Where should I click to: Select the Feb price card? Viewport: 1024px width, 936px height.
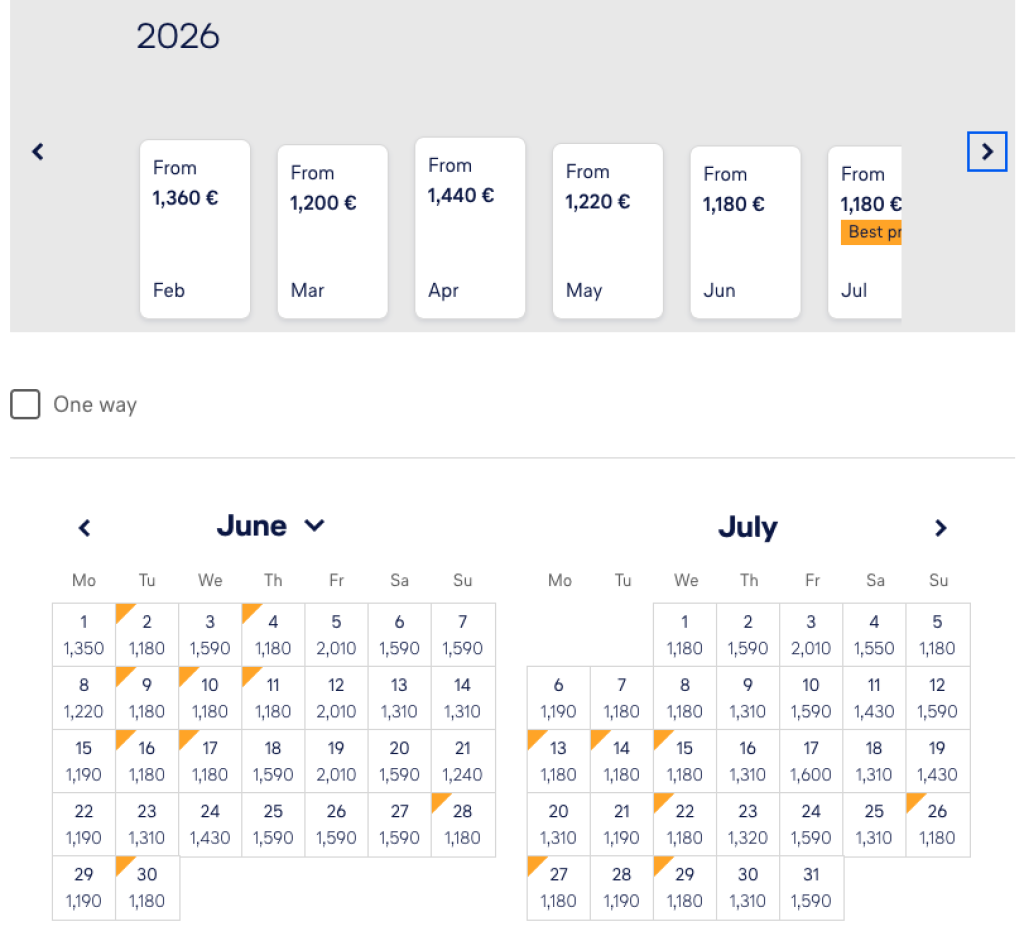click(x=195, y=229)
